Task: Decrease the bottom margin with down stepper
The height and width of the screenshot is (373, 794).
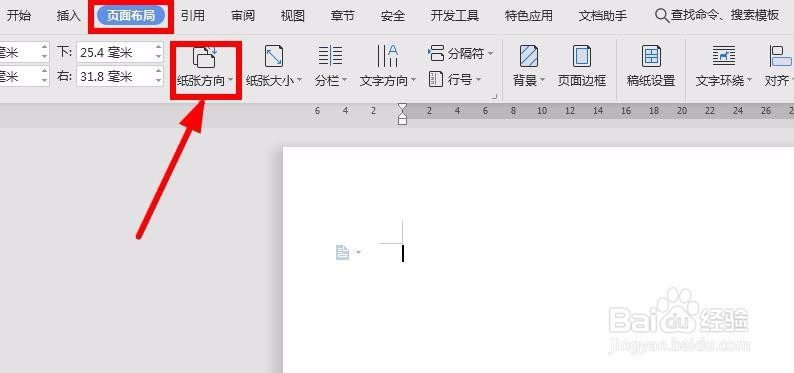Action: [159, 56]
